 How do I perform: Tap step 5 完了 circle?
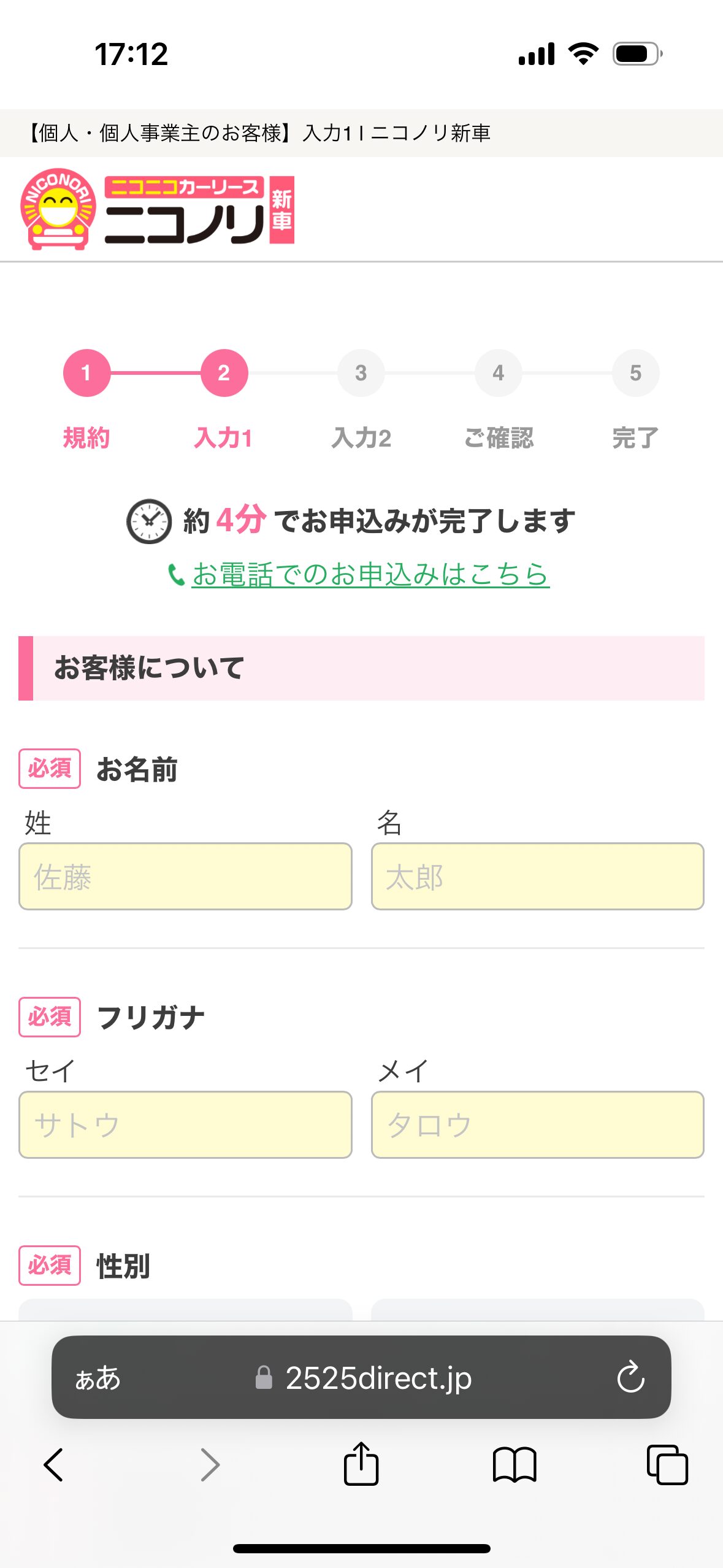(635, 373)
